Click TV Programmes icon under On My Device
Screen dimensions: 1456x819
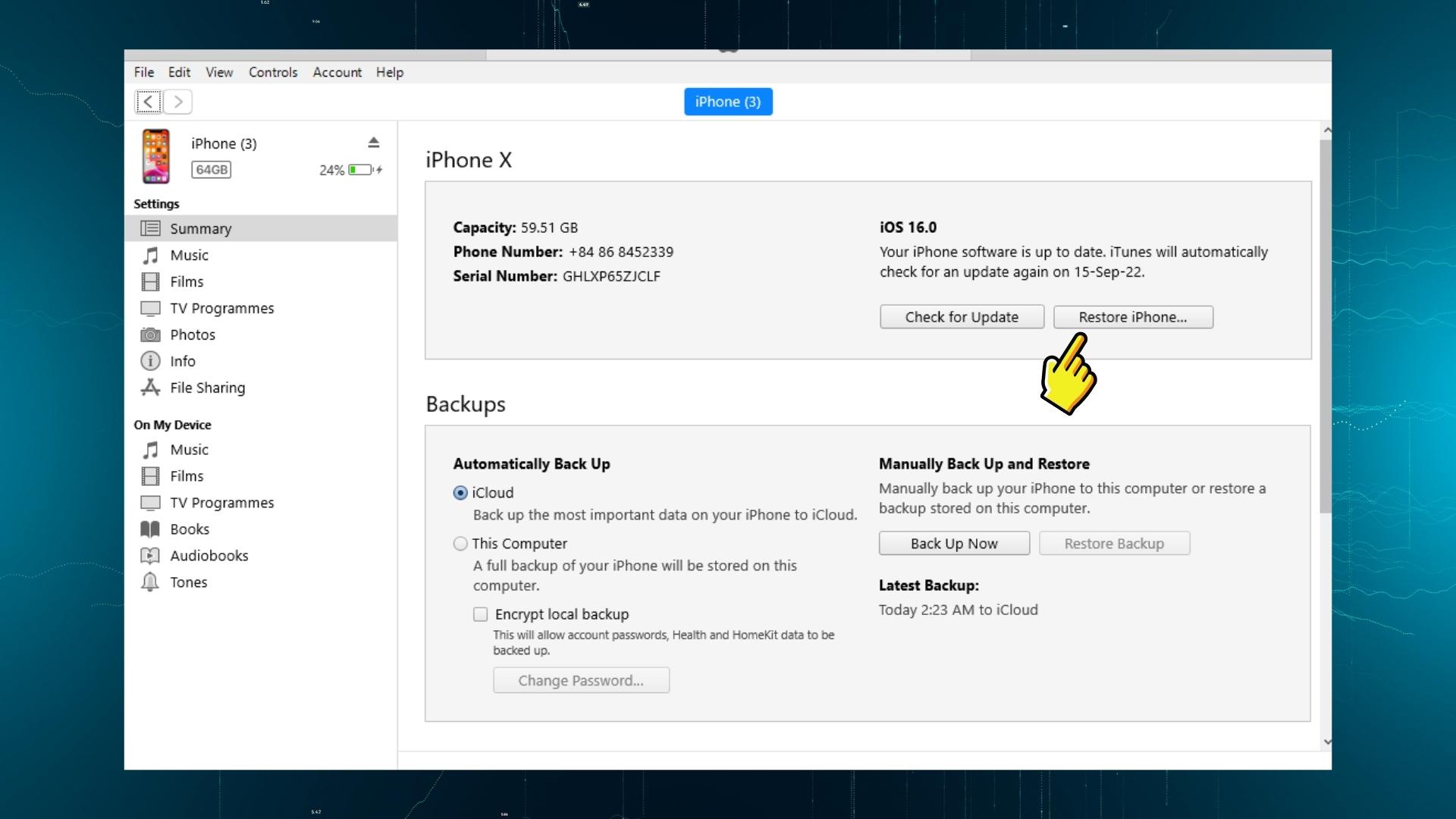pos(150,503)
